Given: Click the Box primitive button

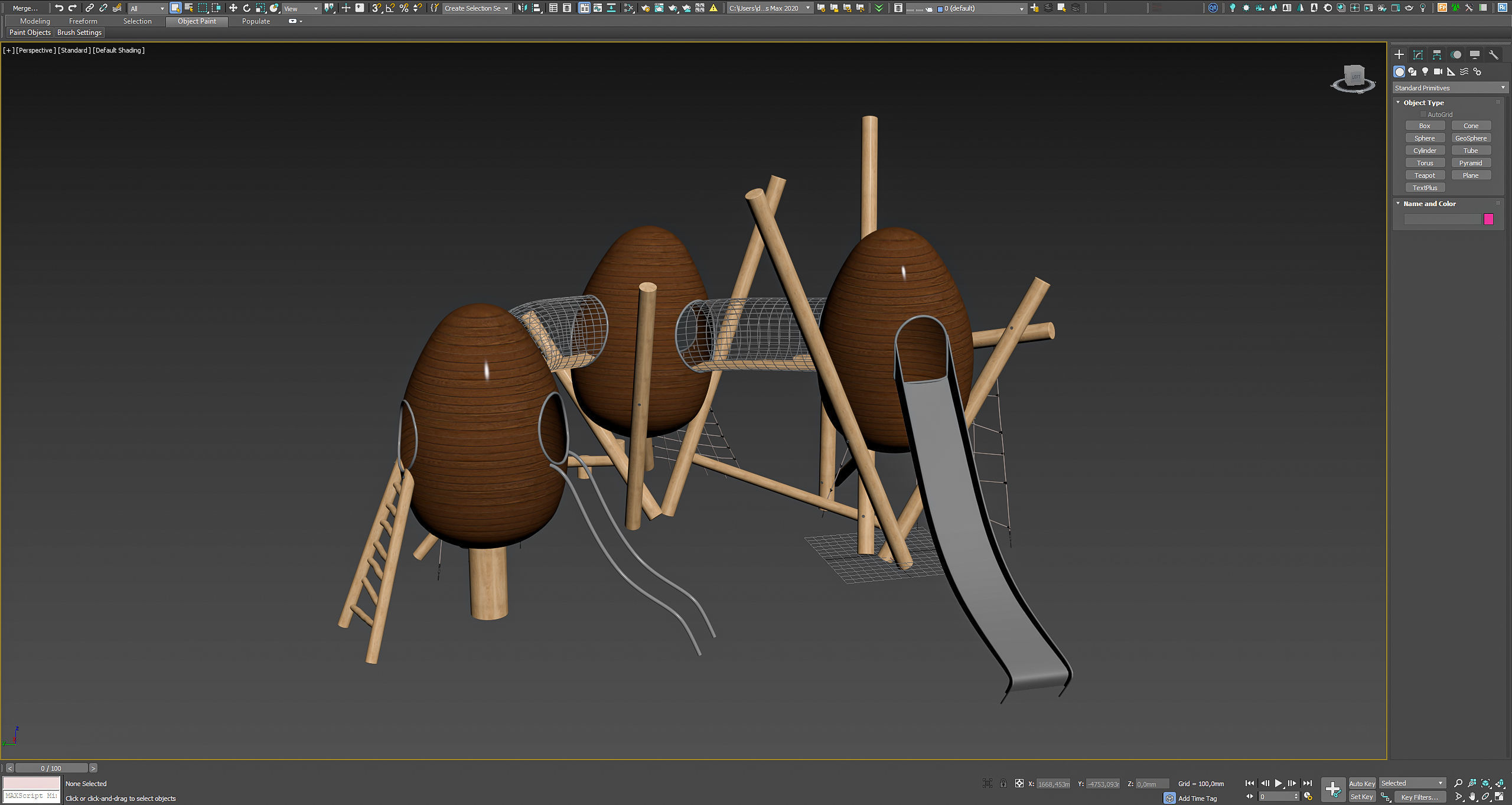Looking at the screenshot, I should pos(1425,126).
